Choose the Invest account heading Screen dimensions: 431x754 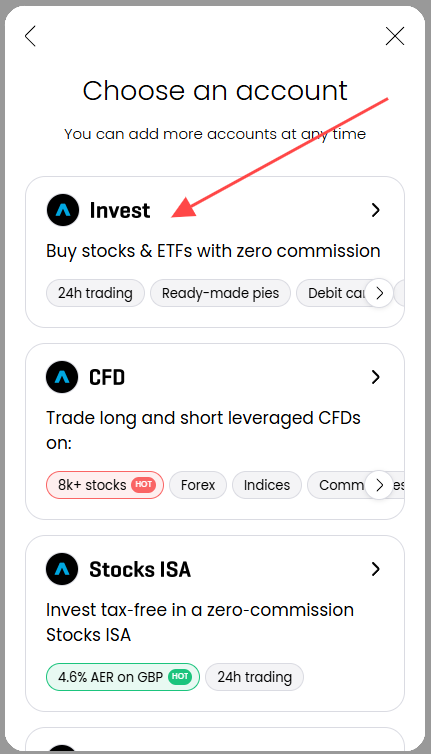(x=120, y=210)
